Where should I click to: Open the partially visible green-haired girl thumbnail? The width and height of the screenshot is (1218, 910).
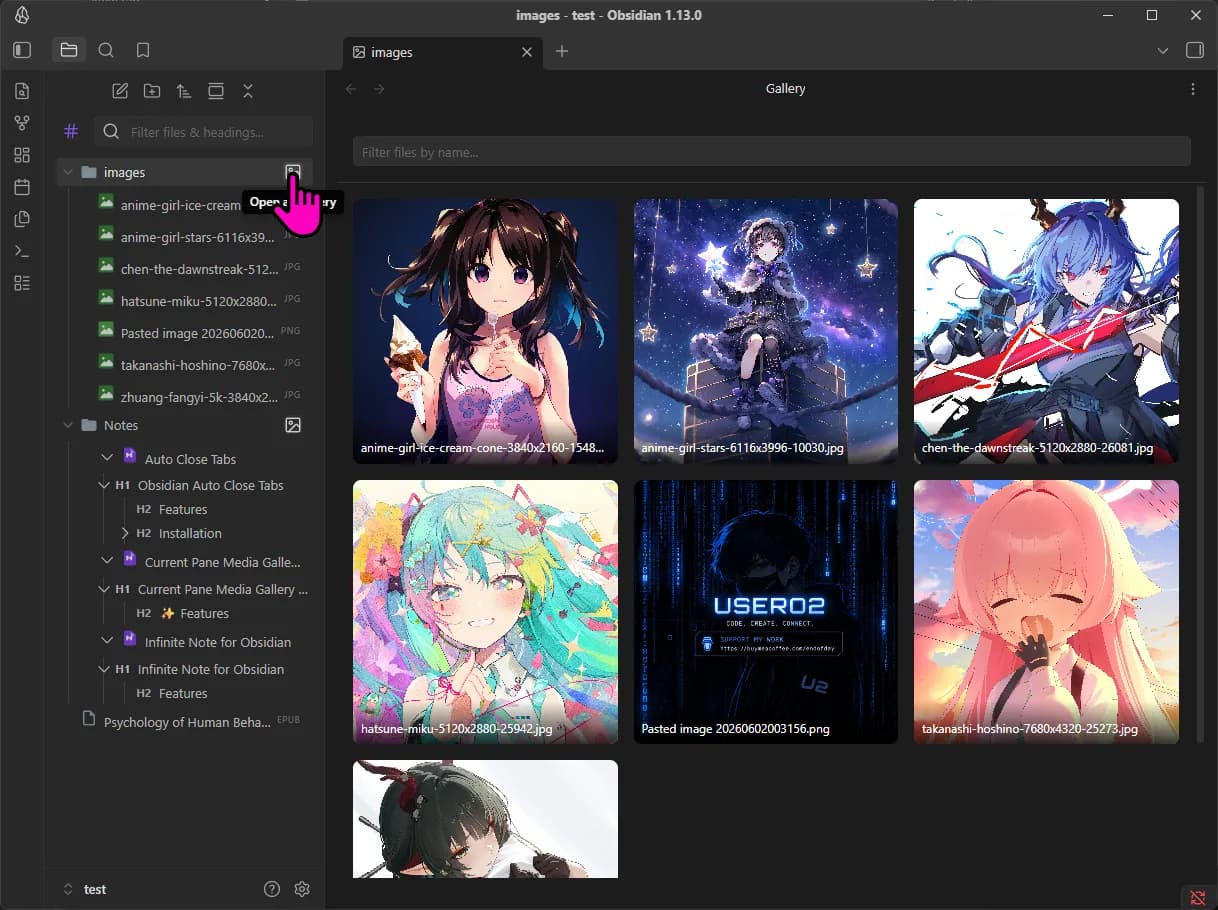485,819
